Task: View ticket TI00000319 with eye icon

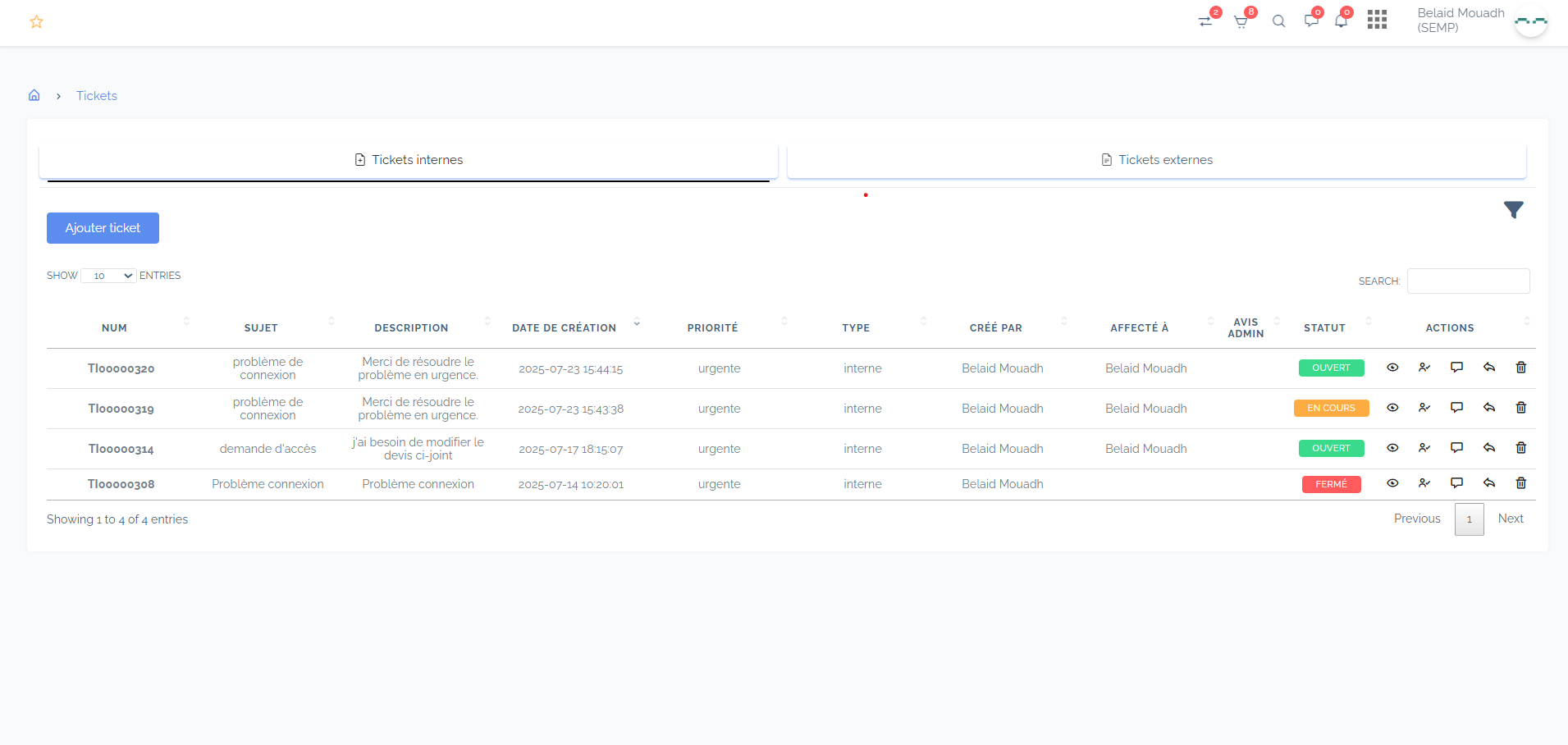Action: point(1392,408)
